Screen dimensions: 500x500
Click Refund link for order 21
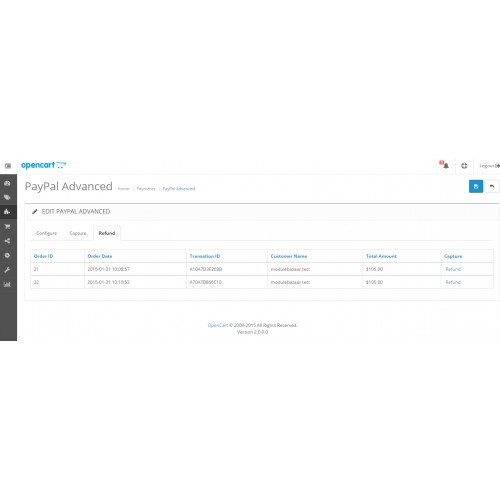pos(453,269)
